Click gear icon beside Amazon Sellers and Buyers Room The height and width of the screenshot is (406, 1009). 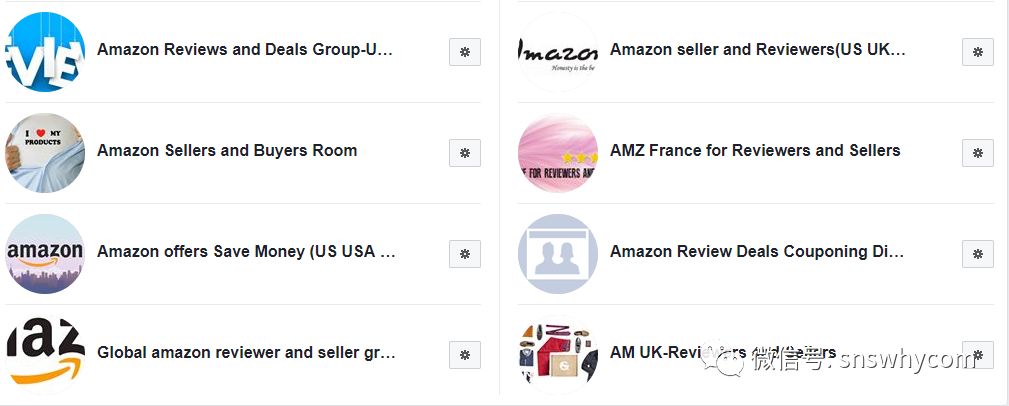(x=464, y=153)
